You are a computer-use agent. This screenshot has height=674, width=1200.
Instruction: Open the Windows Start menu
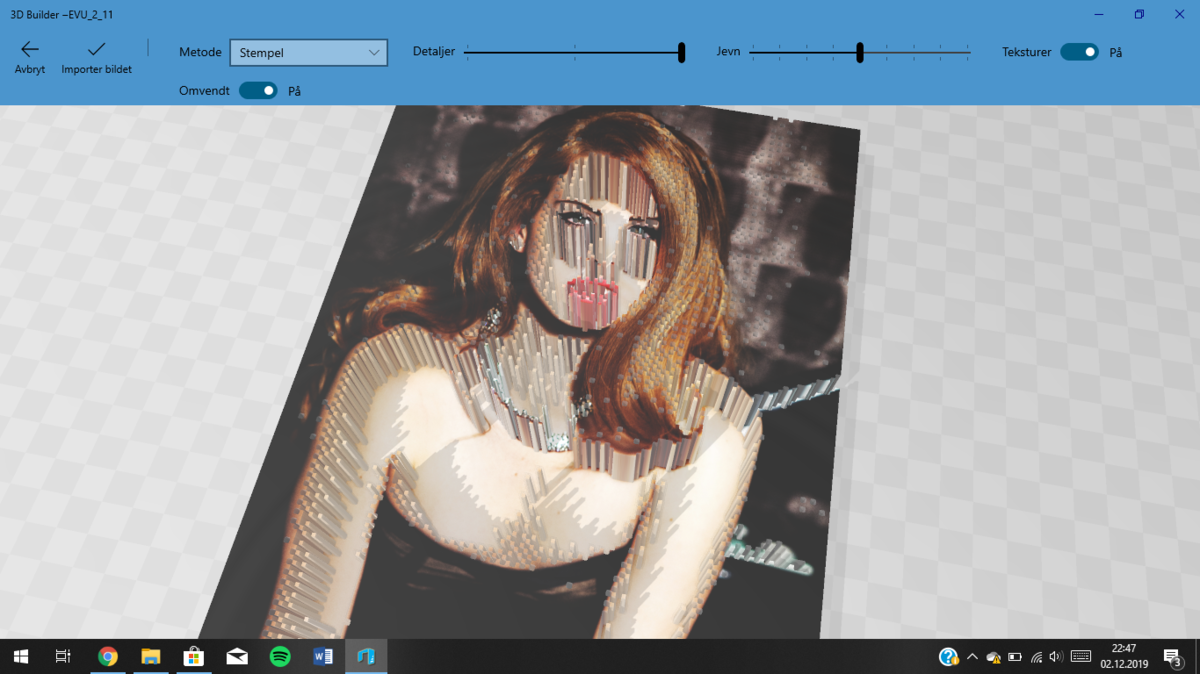20,656
